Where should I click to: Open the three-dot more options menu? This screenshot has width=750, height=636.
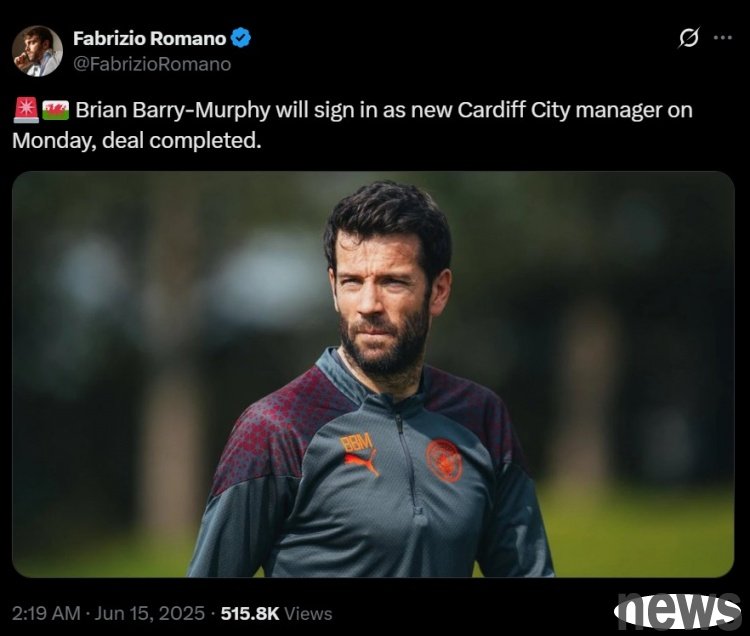coord(723,37)
